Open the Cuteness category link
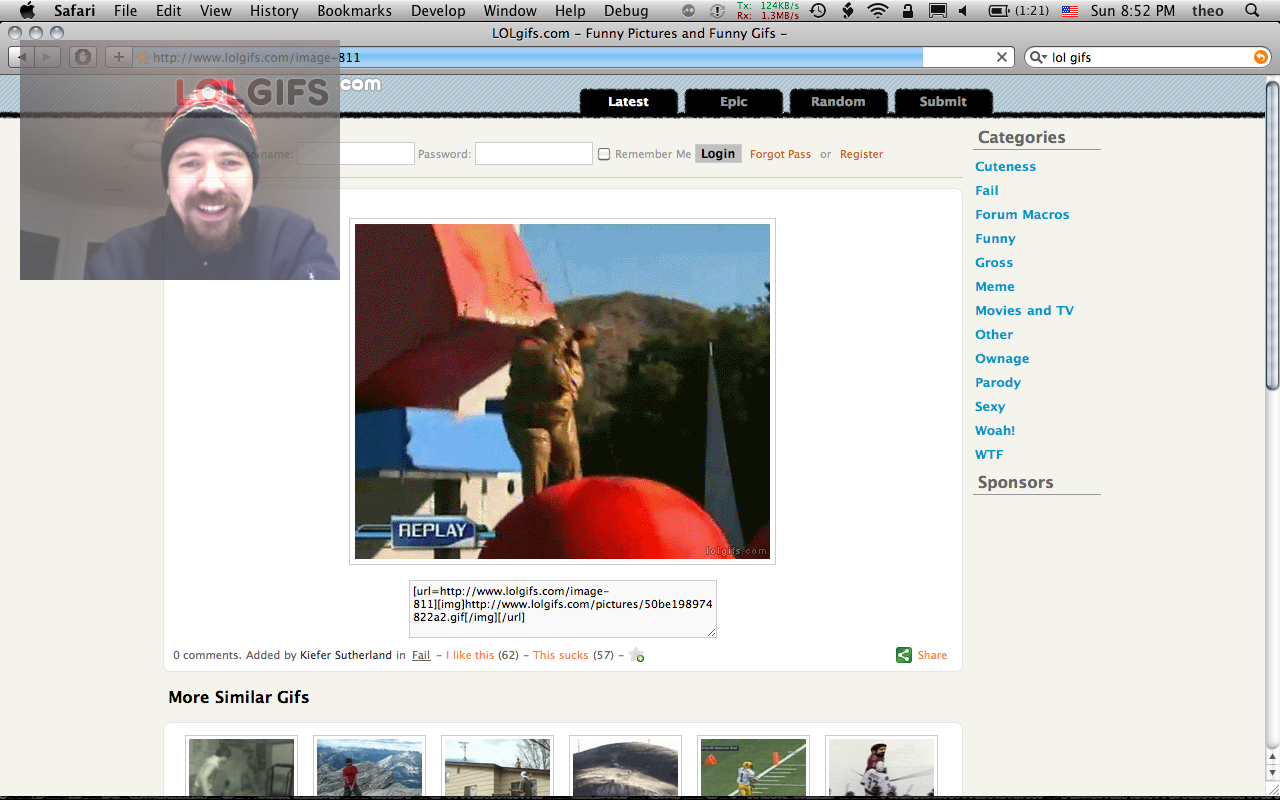This screenshot has height=800, width=1280. [x=1005, y=166]
